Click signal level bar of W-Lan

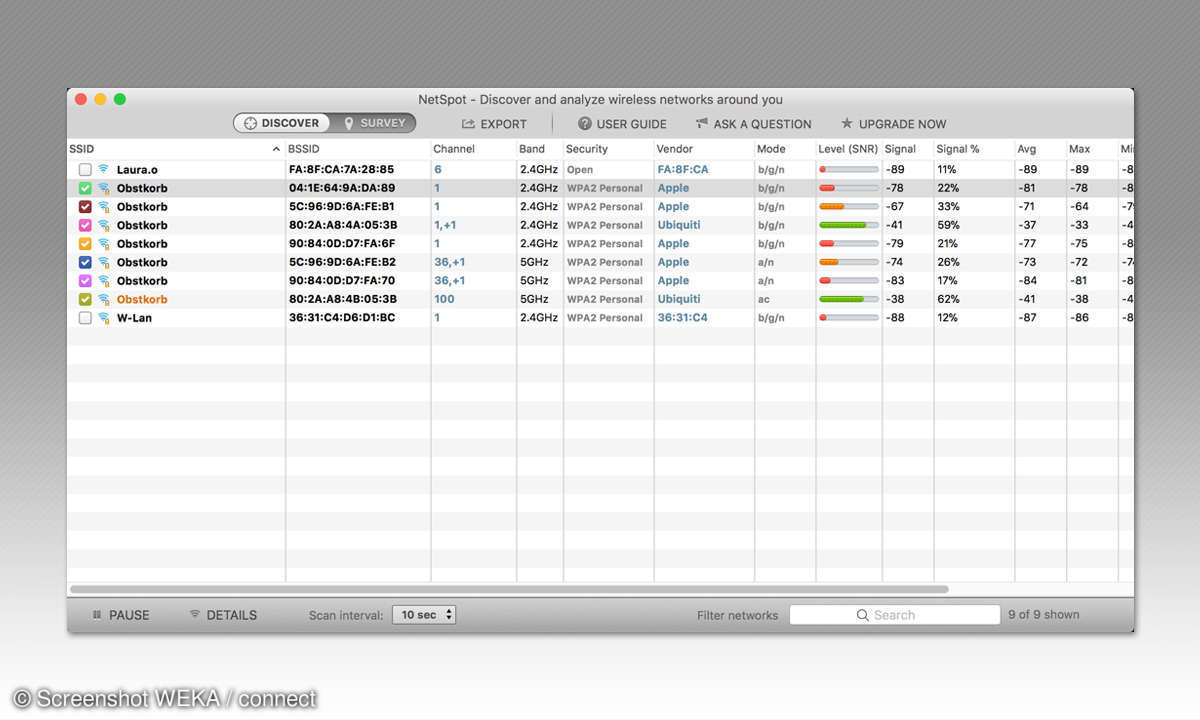pyautogui.click(x=849, y=318)
